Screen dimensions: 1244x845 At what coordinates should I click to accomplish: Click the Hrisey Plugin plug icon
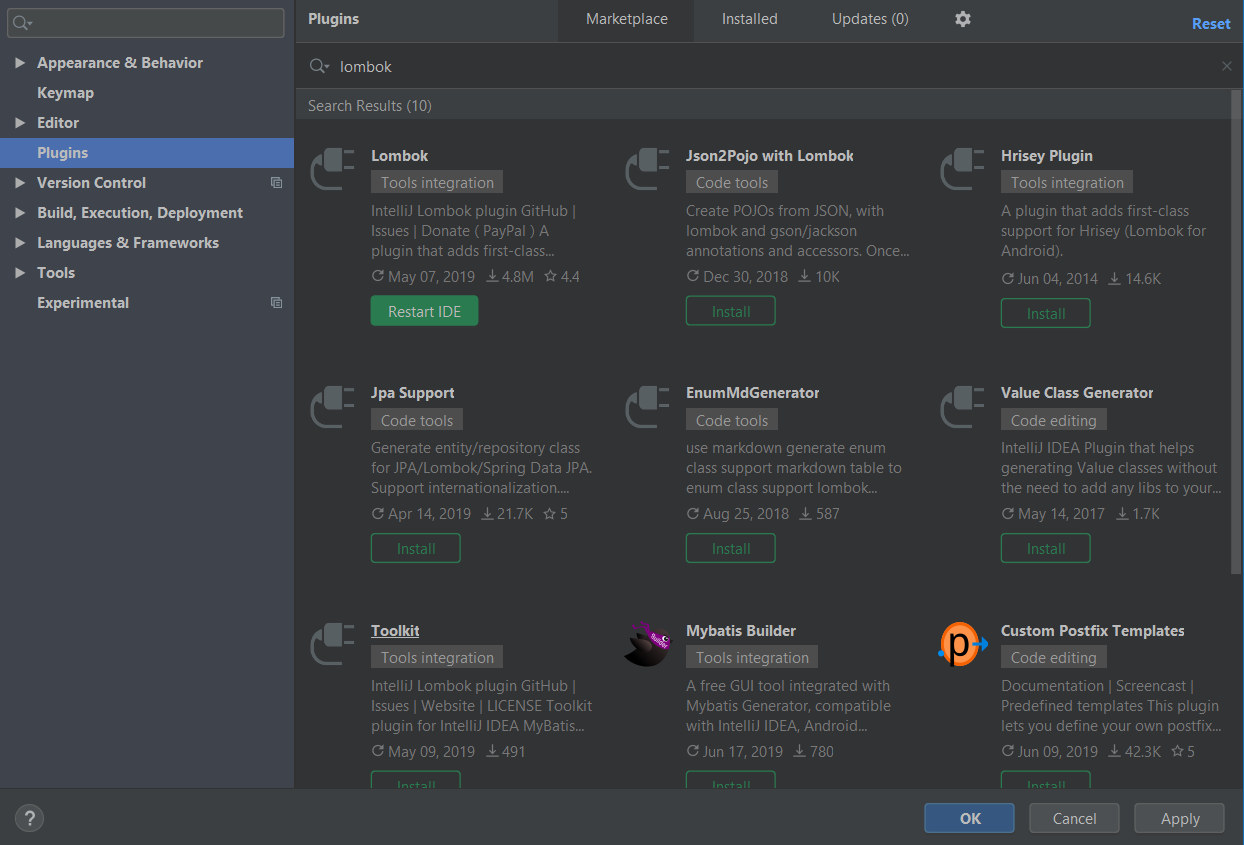pos(962,169)
